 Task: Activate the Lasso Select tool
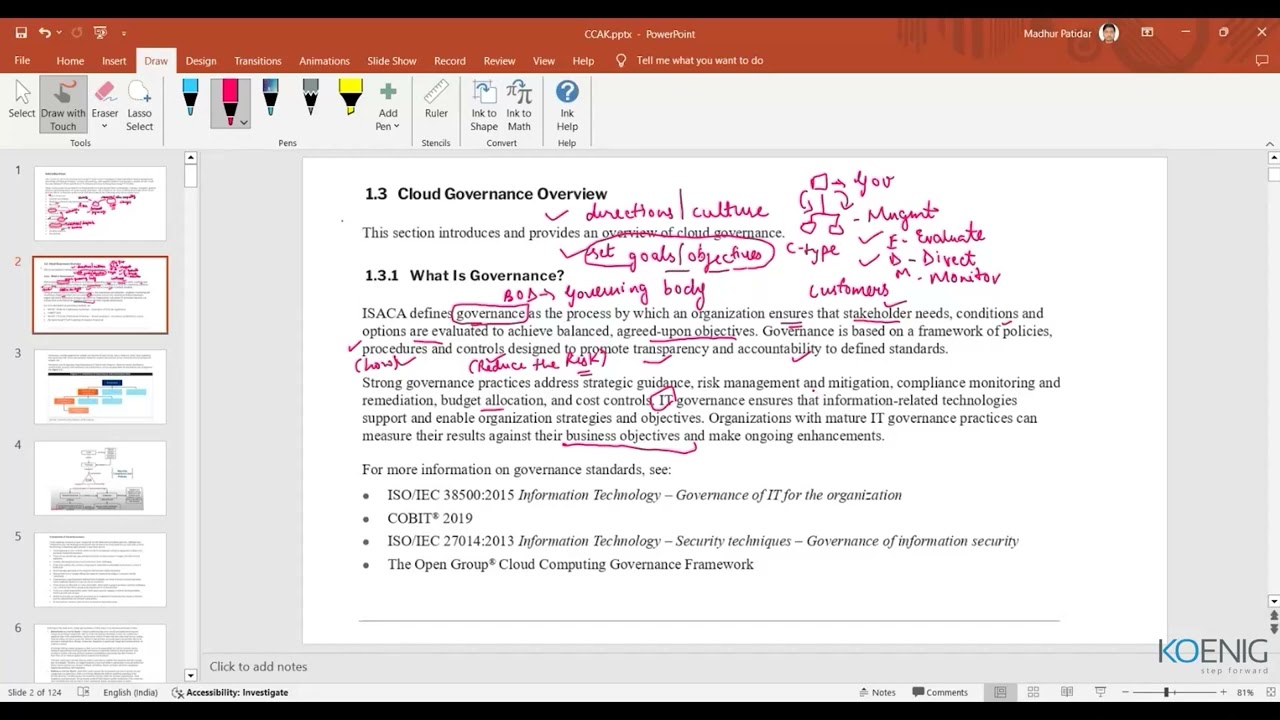pos(140,105)
